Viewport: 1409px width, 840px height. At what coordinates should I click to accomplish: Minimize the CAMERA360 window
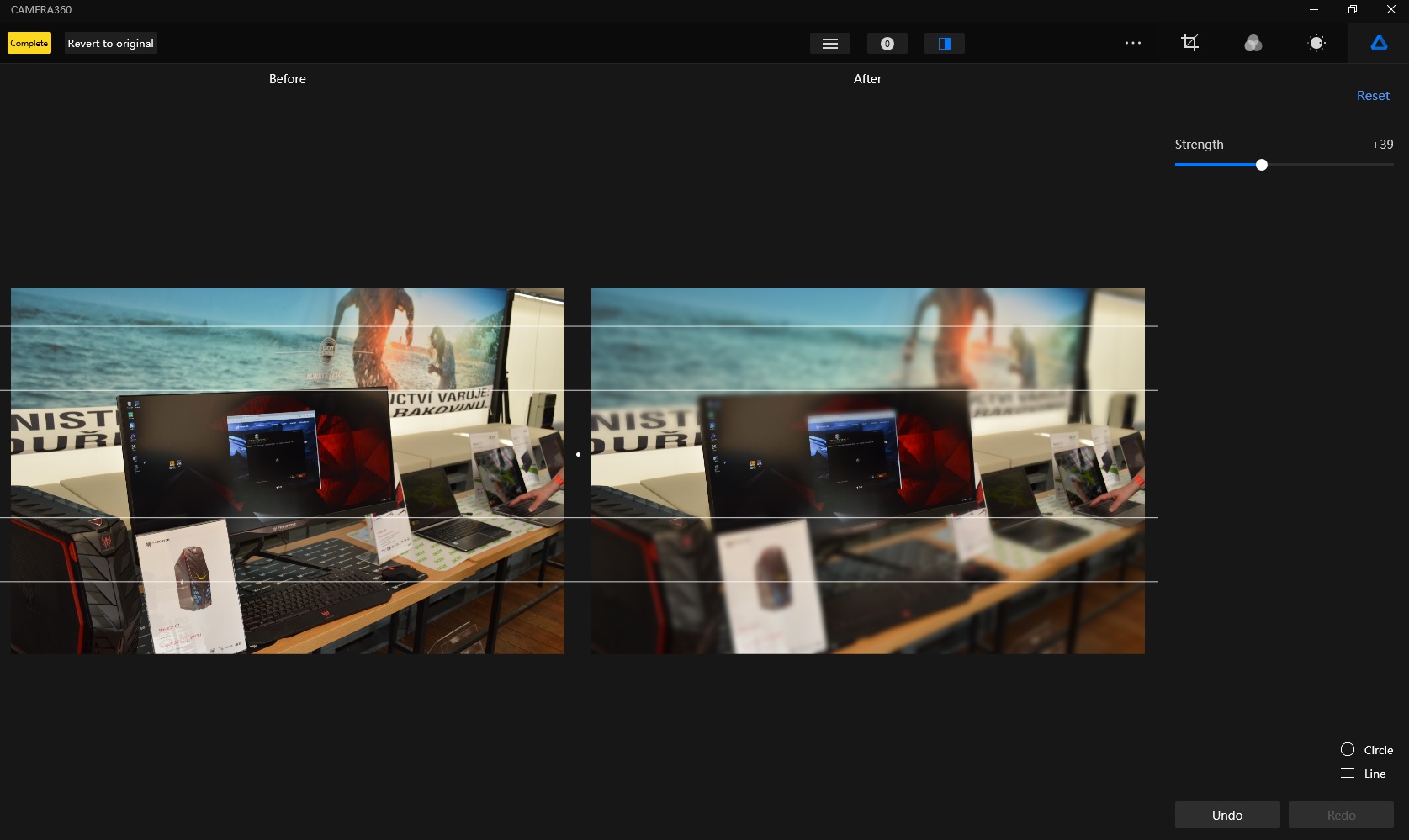pos(1314,10)
